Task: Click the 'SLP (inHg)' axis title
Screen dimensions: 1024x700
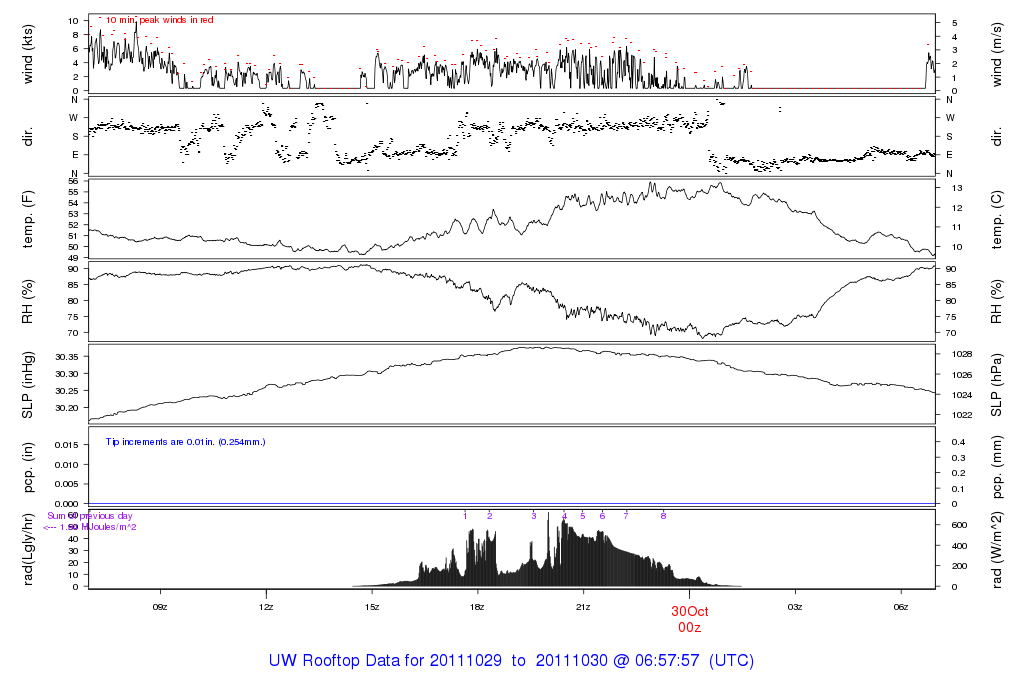Action: [x=28, y=383]
